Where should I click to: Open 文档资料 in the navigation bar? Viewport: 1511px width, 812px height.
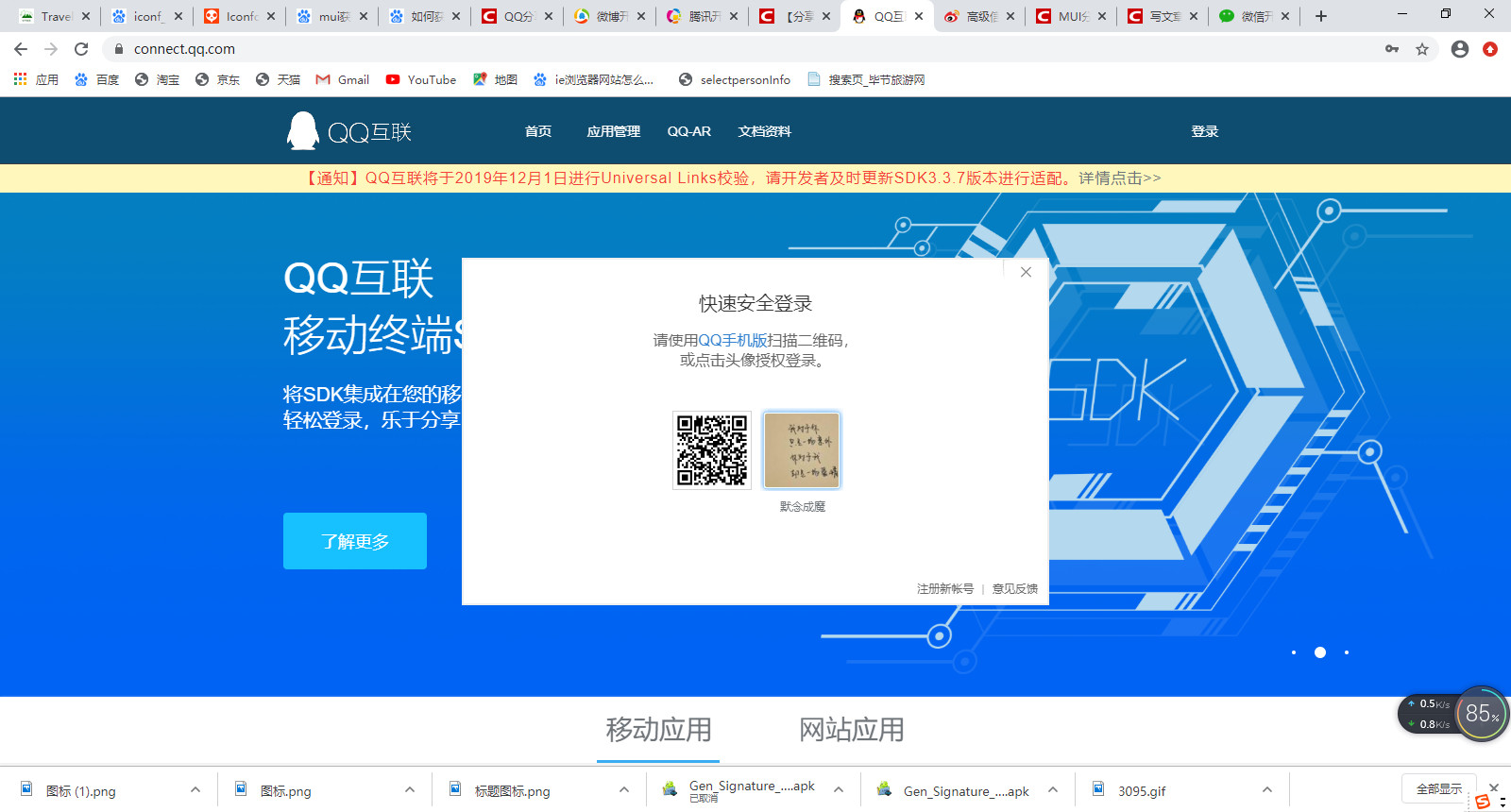coord(765,131)
